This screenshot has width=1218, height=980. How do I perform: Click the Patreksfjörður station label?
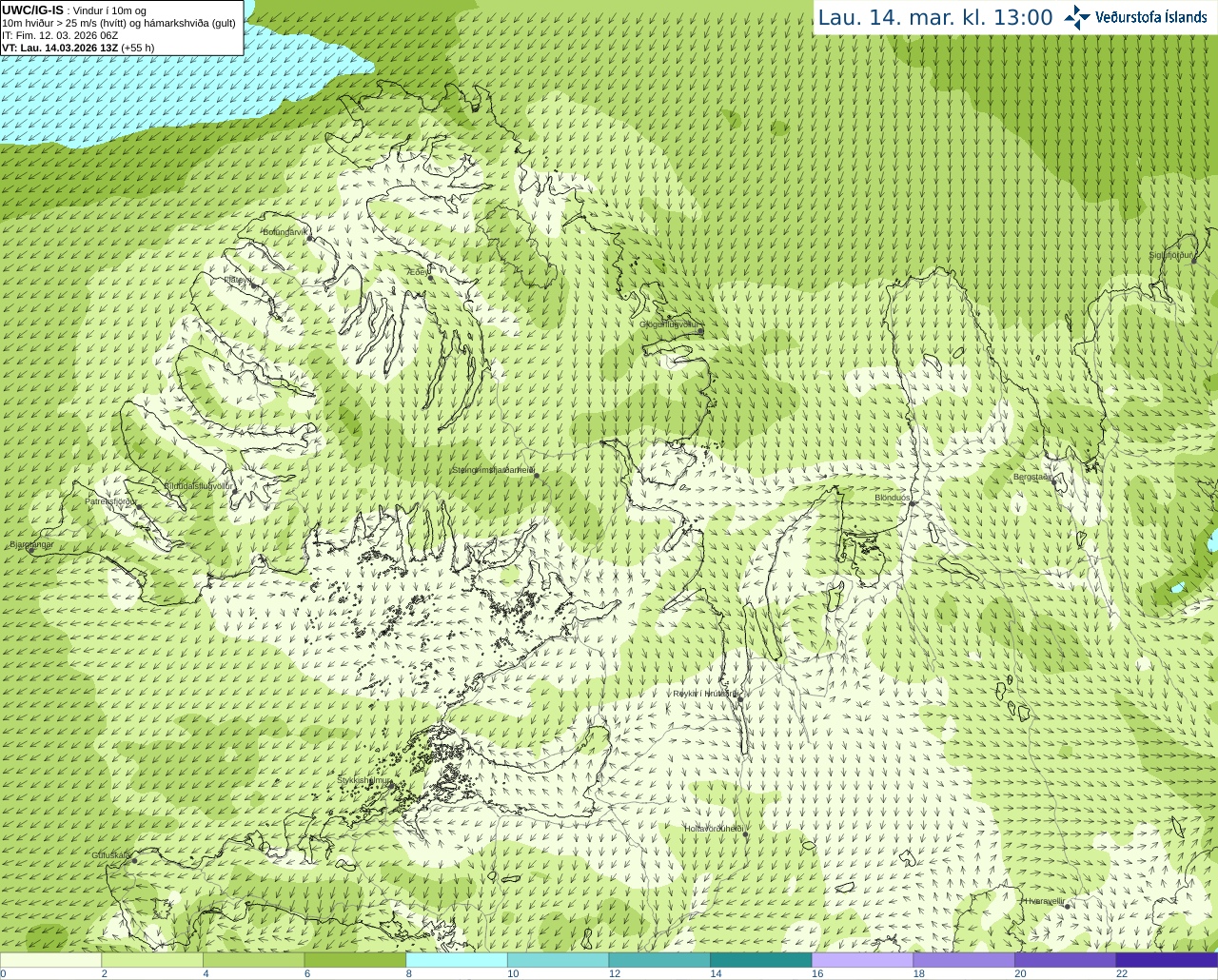coord(110,500)
